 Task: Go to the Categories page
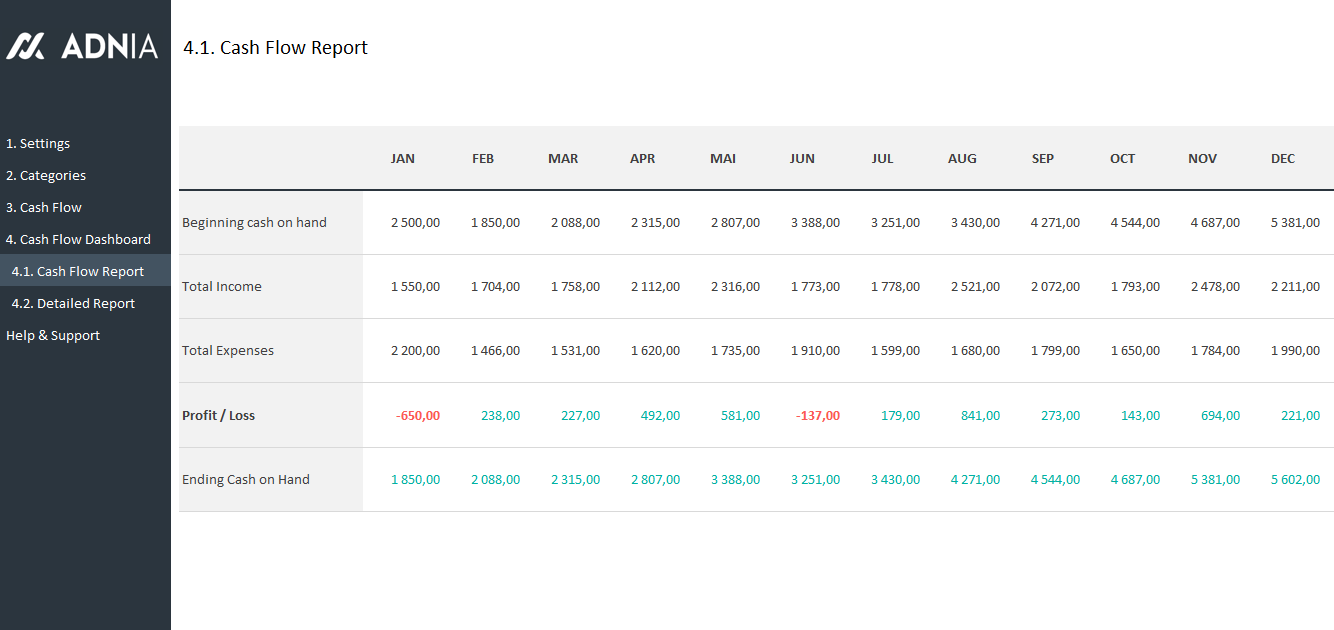tap(46, 175)
